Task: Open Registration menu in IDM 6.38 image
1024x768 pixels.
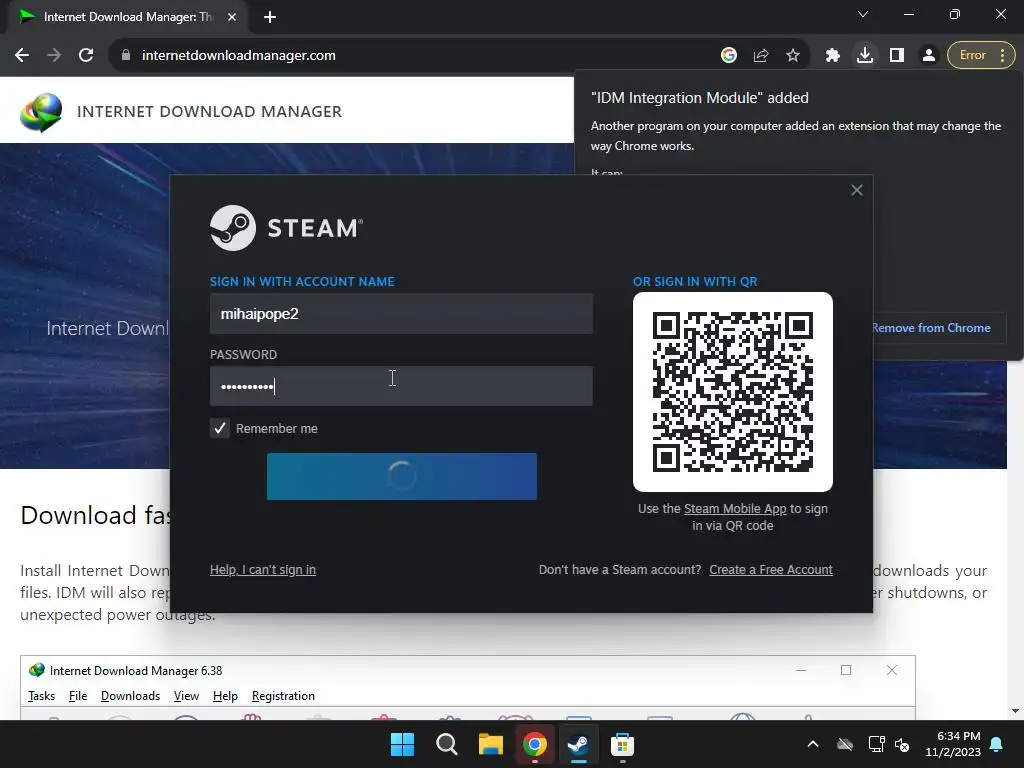Action: pos(283,696)
